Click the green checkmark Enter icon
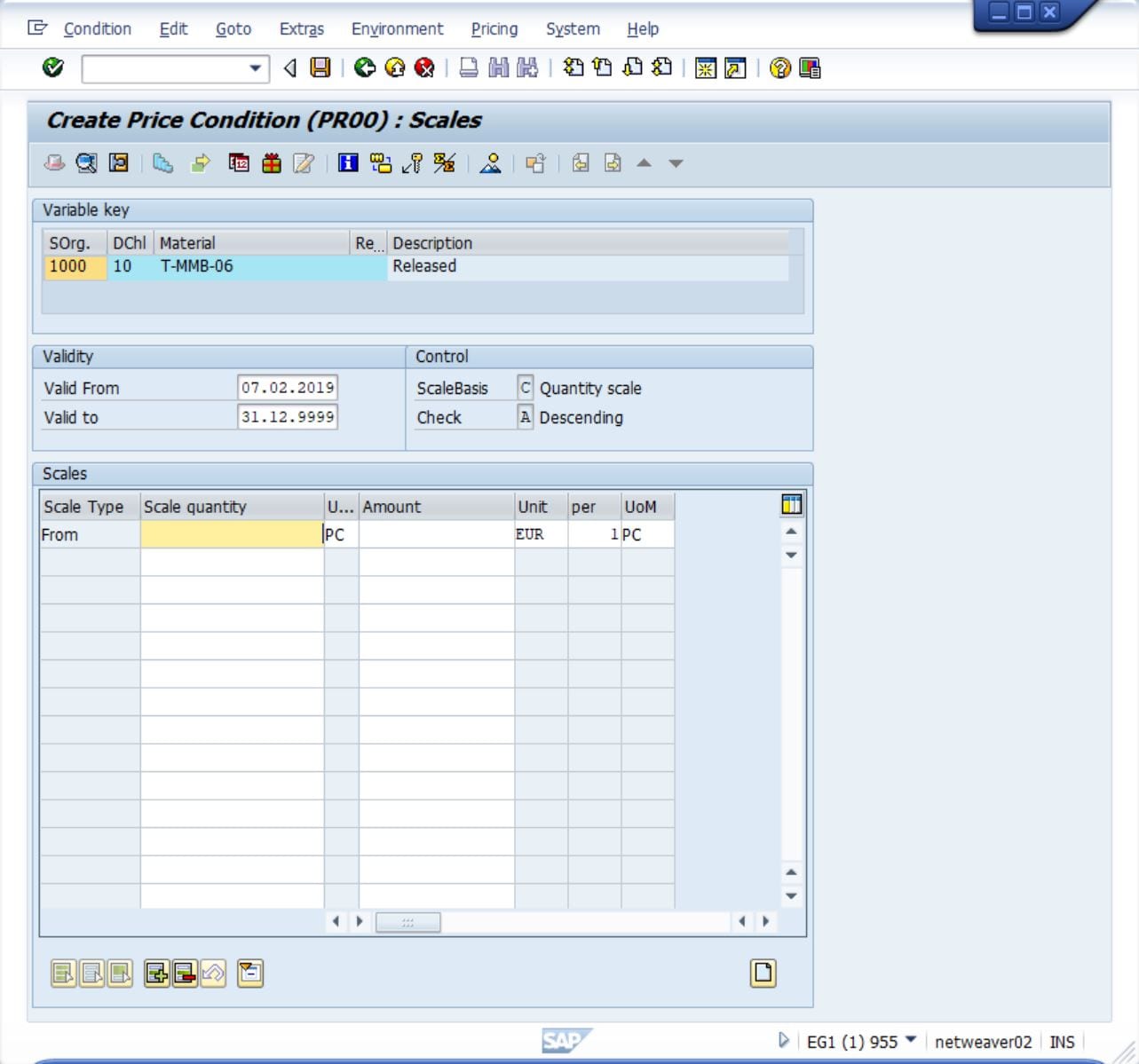 [x=53, y=67]
